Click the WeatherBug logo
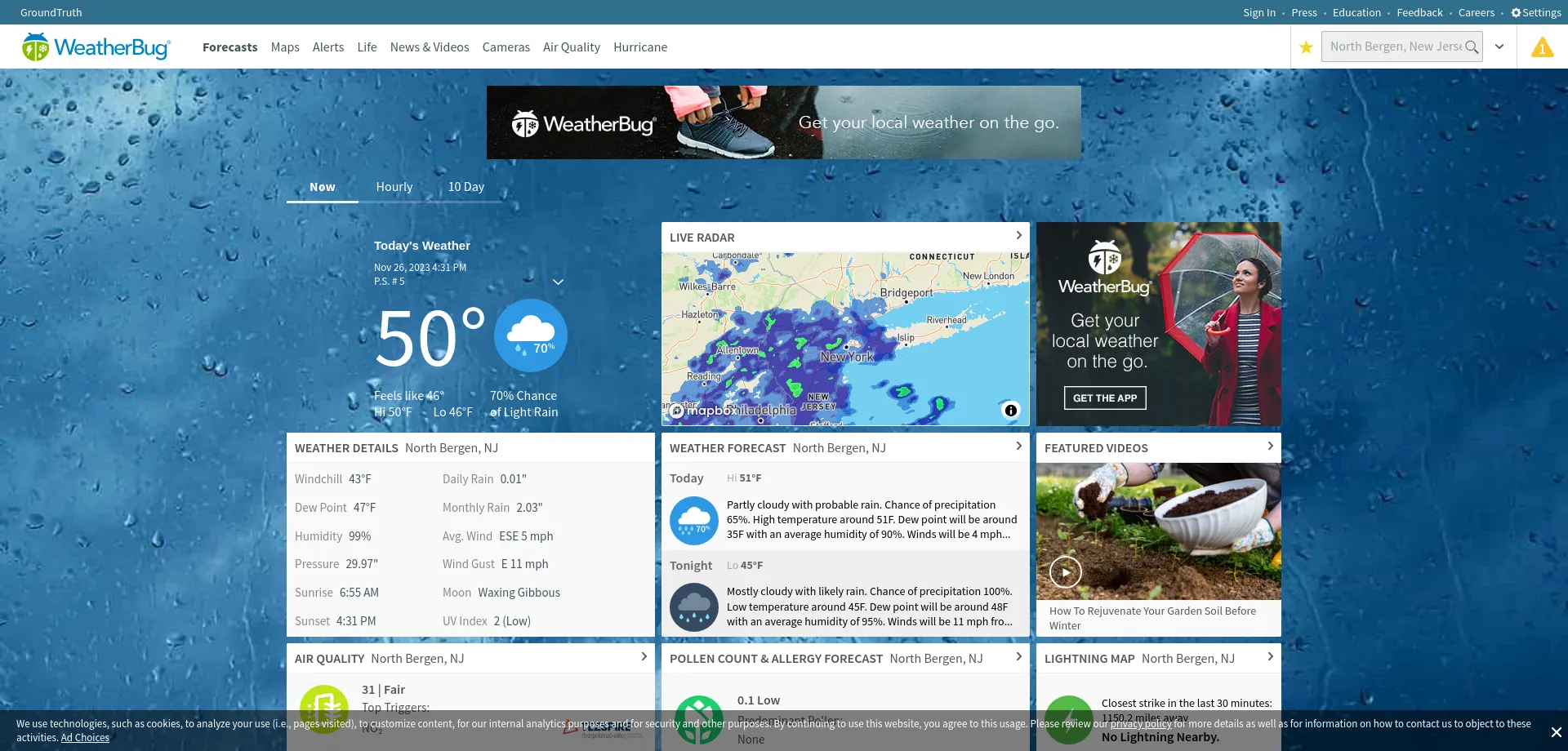 tap(95, 47)
